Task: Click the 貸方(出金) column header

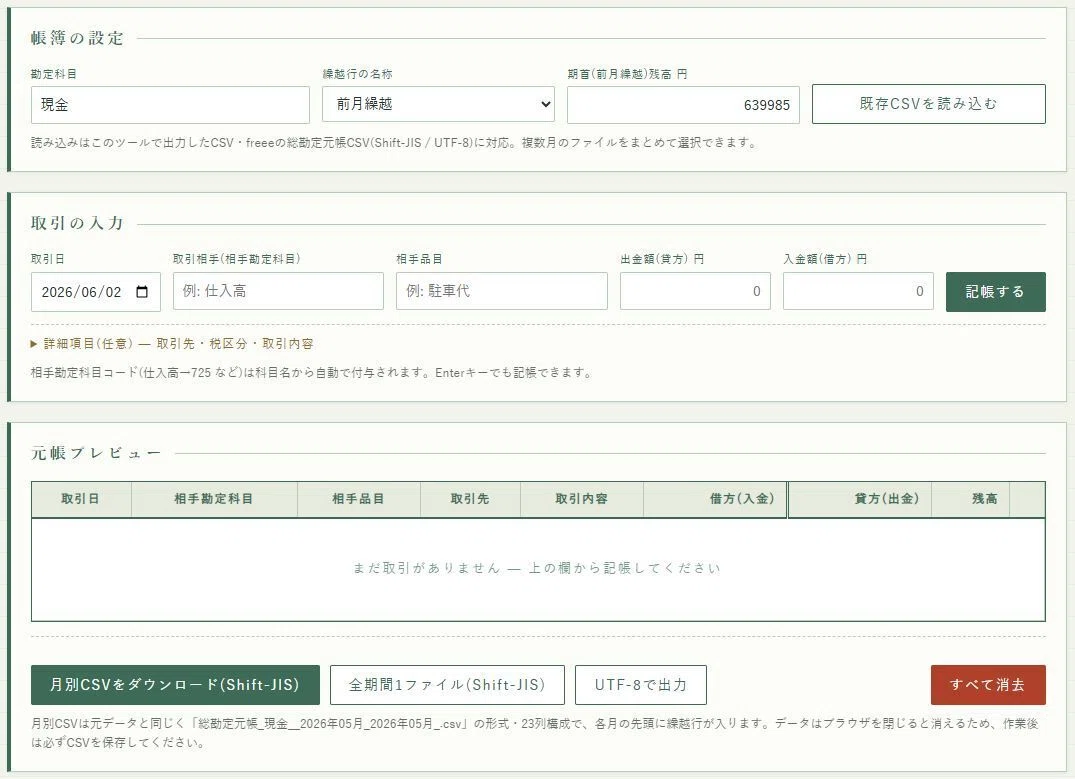Action: click(860, 499)
